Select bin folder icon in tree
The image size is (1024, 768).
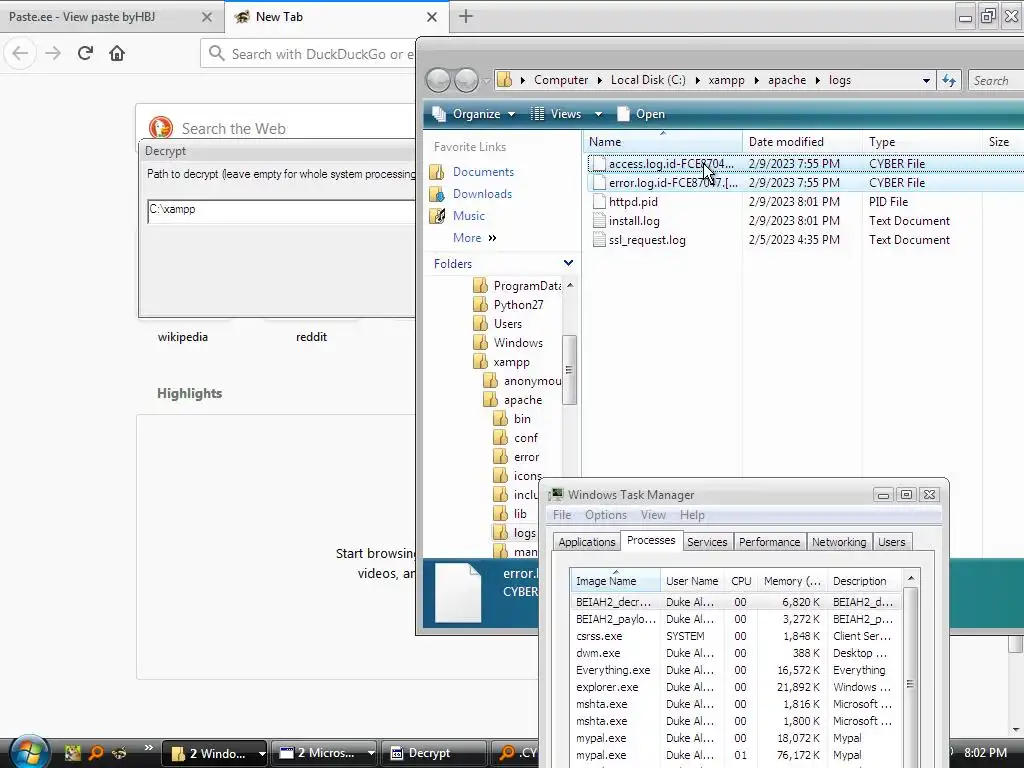click(x=500, y=419)
